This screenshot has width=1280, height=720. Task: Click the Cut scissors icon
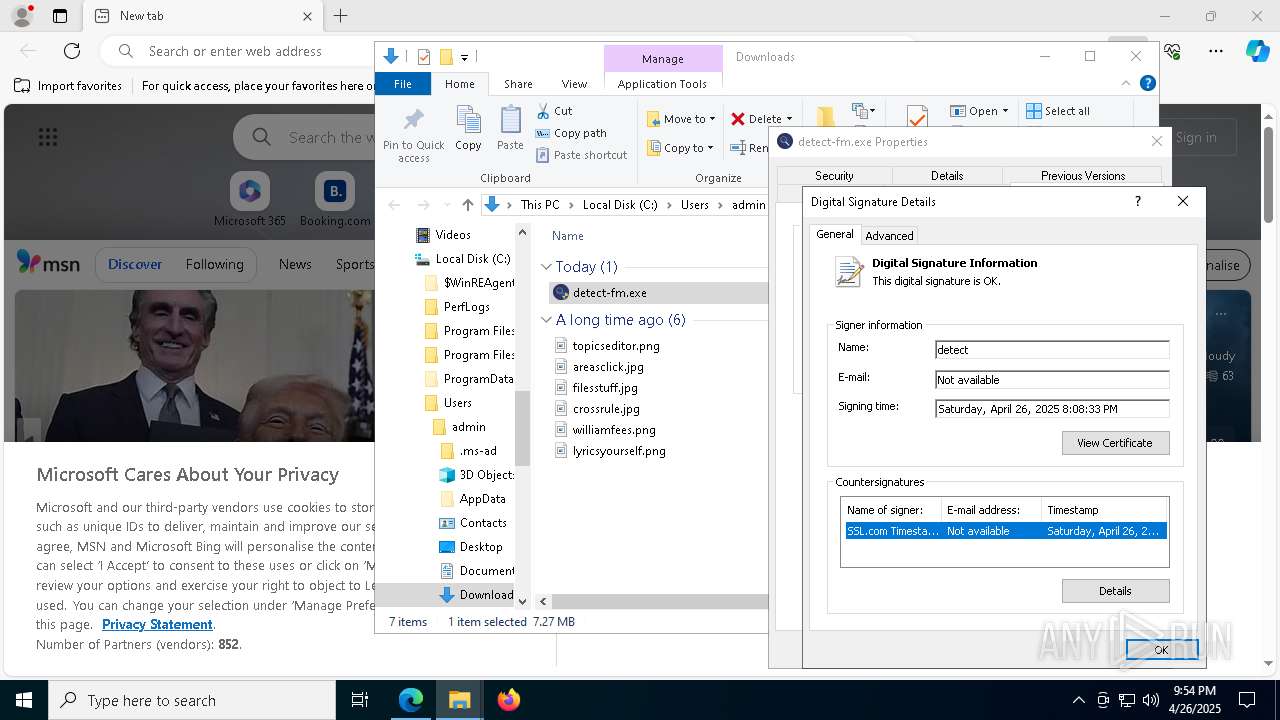[x=543, y=111]
